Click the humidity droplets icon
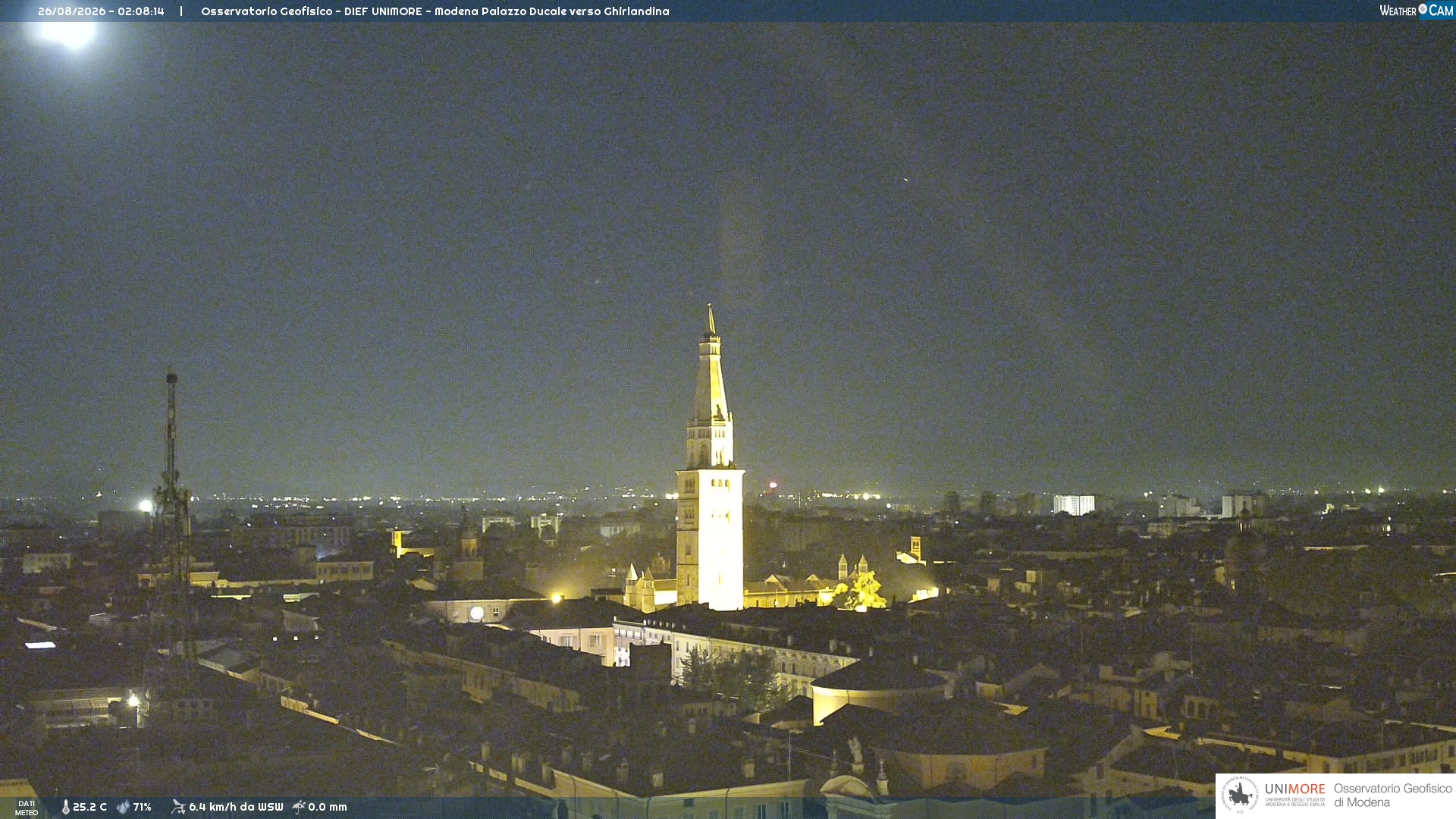This screenshot has width=1456, height=819. 123,808
